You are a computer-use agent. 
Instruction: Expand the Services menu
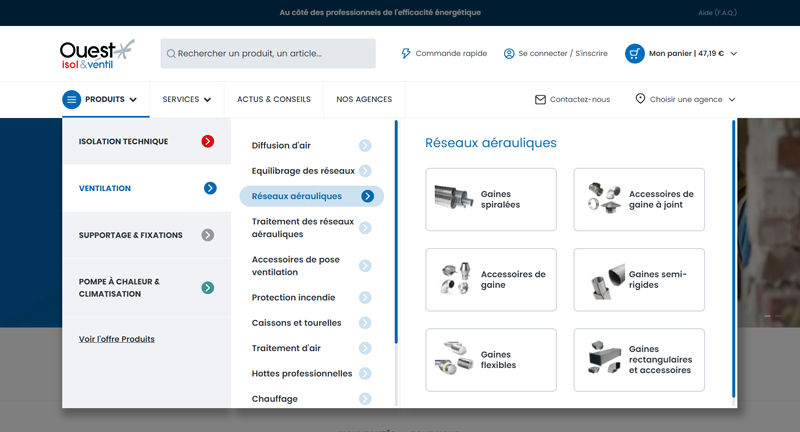tap(187, 100)
